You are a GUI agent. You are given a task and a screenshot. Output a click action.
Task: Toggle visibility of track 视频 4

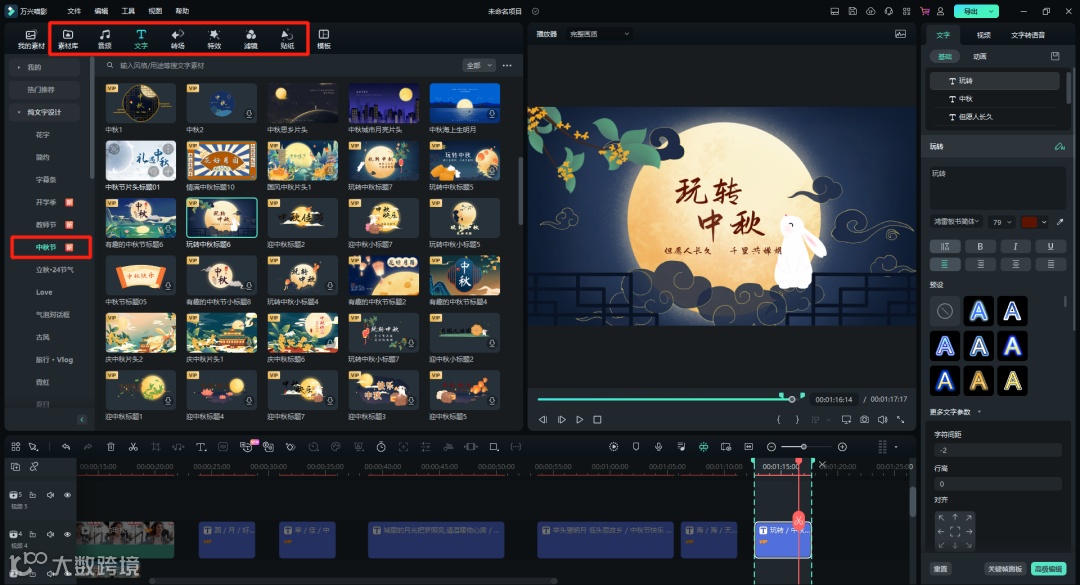tap(68, 534)
